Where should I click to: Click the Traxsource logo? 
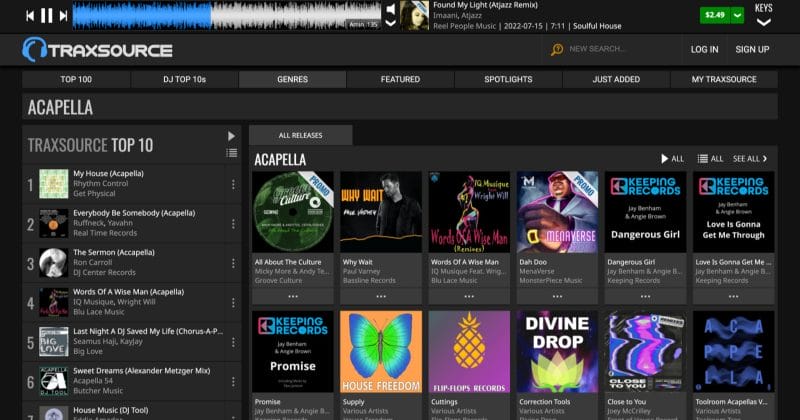tap(98, 49)
